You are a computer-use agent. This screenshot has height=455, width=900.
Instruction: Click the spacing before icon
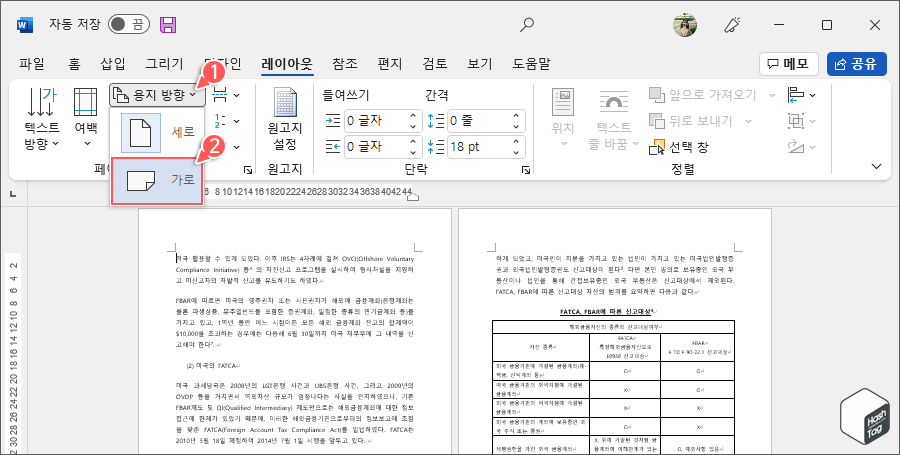point(436,120)
